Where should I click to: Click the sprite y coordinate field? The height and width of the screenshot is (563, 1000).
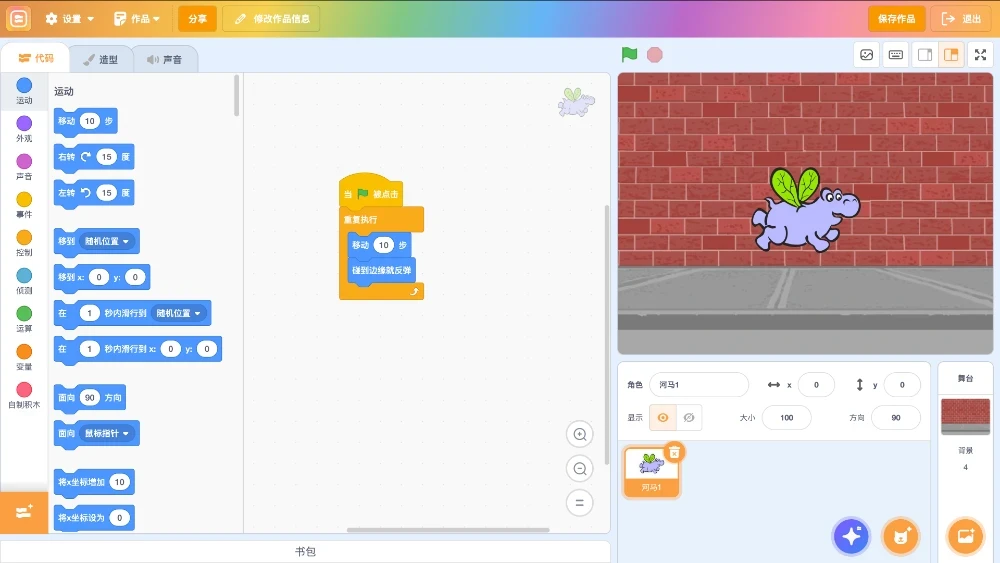(902, 384)
